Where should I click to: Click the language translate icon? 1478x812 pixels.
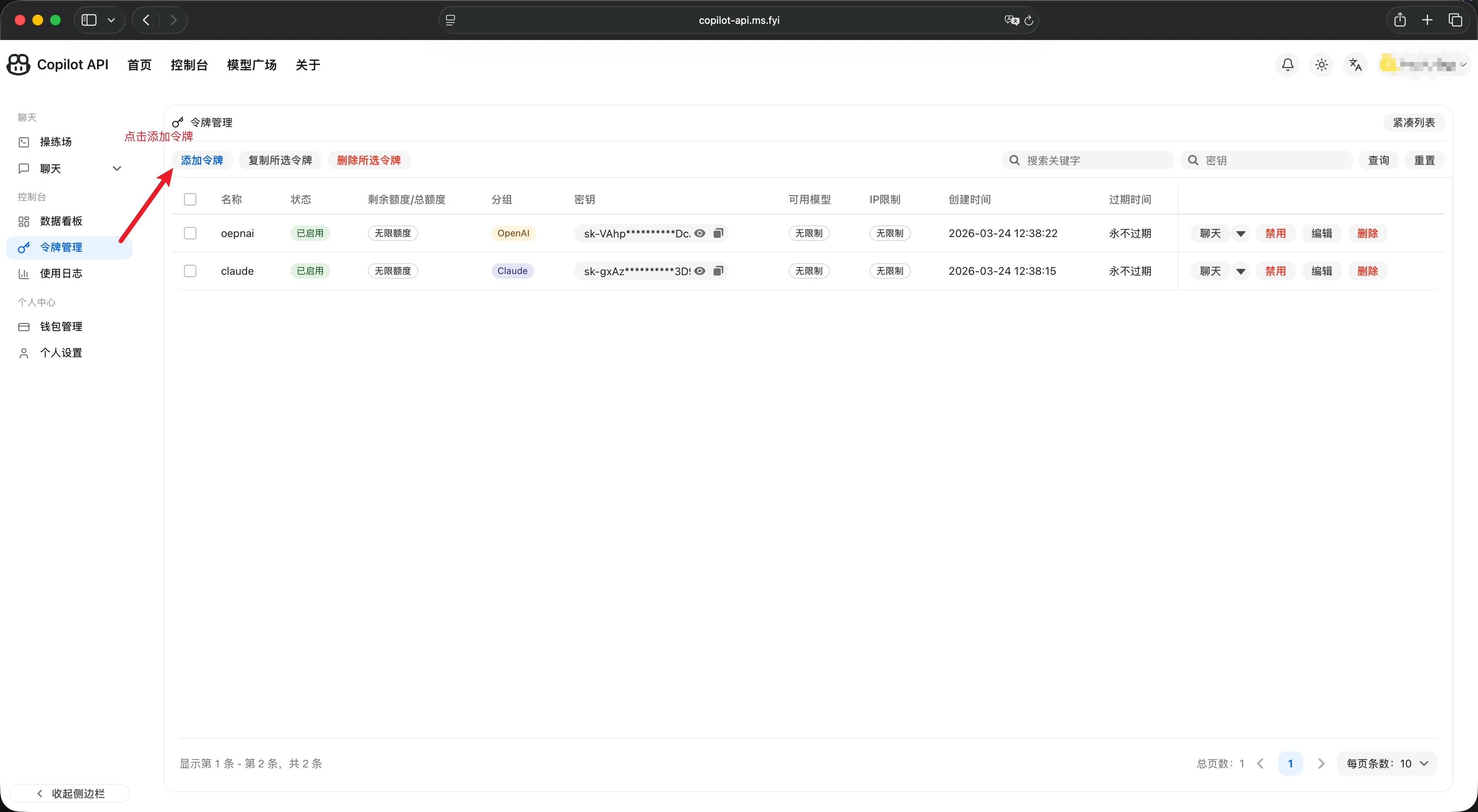click(1355, 65)
